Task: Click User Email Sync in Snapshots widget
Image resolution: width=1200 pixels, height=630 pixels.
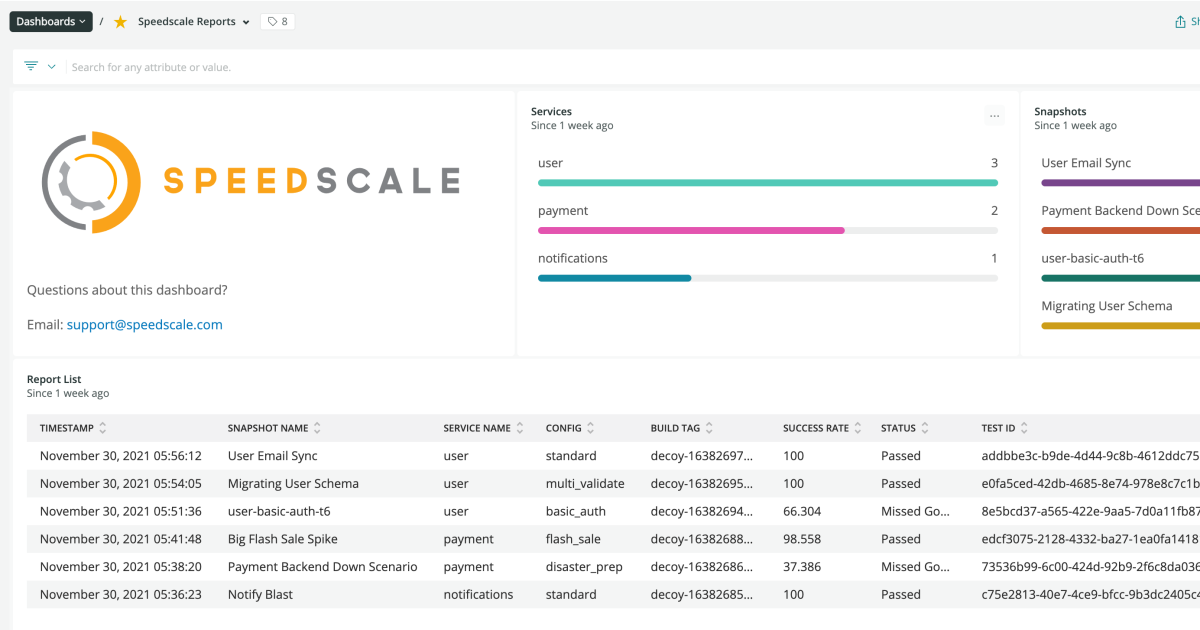Action: coord(1086,163)
